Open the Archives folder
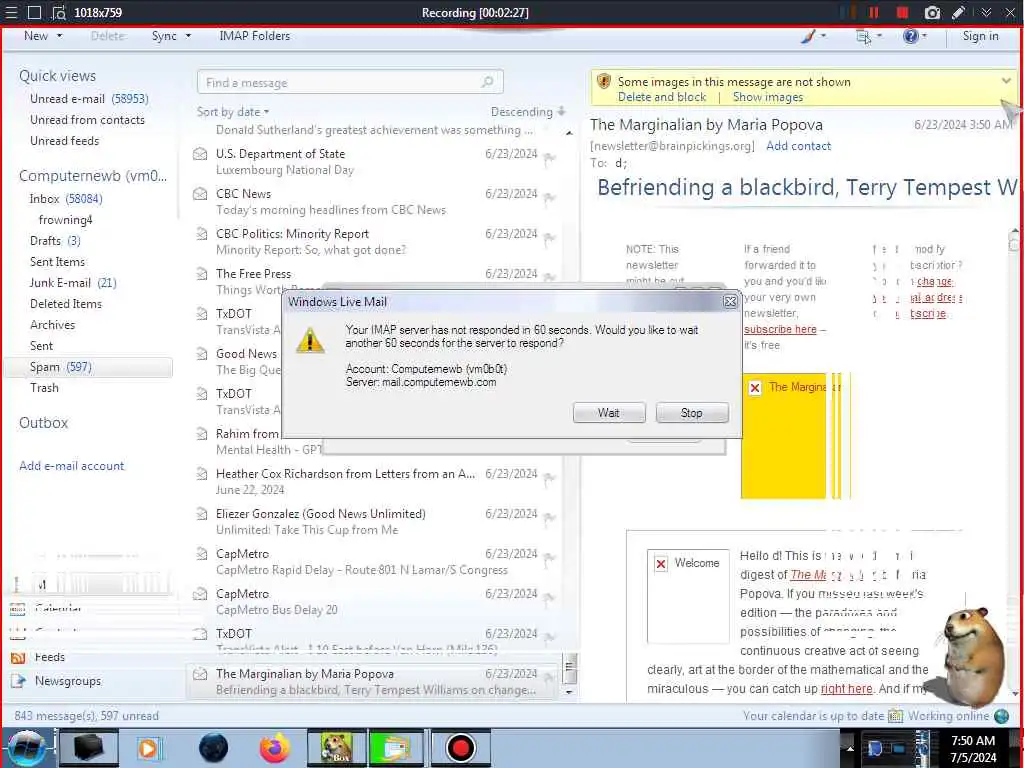 pyautogui.click(x=53, y=325)
